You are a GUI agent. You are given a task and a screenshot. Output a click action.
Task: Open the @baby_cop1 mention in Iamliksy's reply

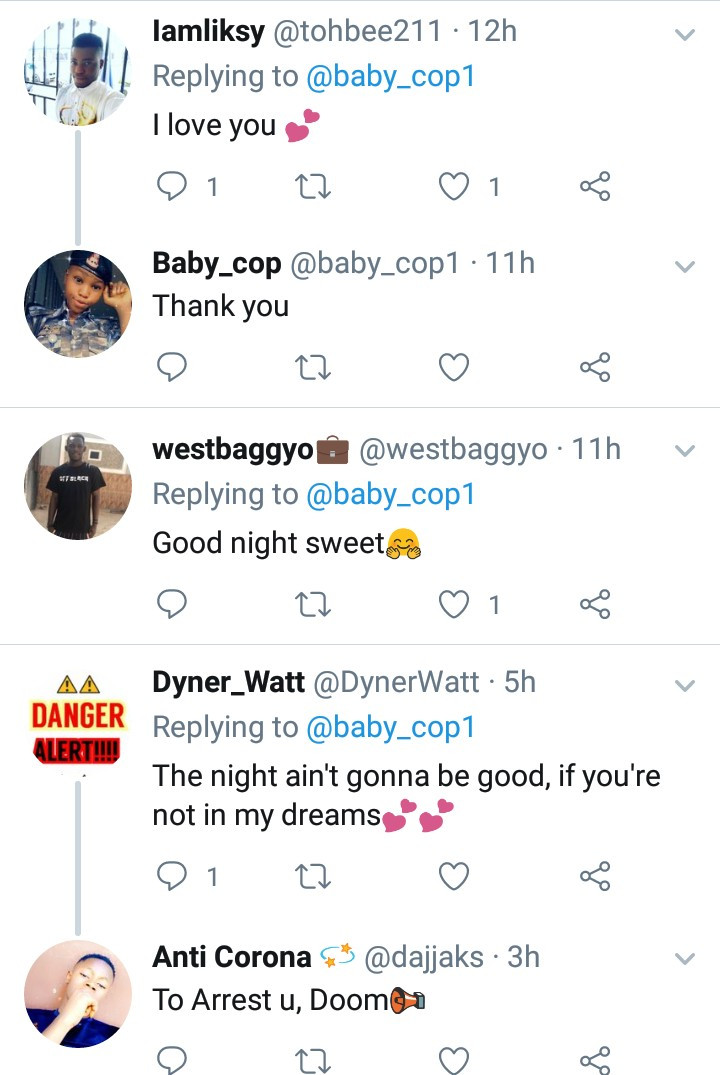pyautogui.click(x=391, y=77)
